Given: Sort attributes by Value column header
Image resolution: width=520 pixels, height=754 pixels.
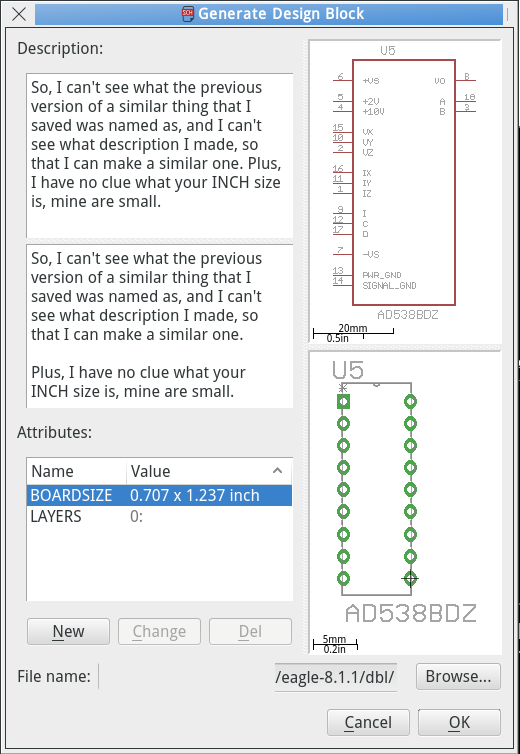Looking at the screenshot, I should (209, 471).
